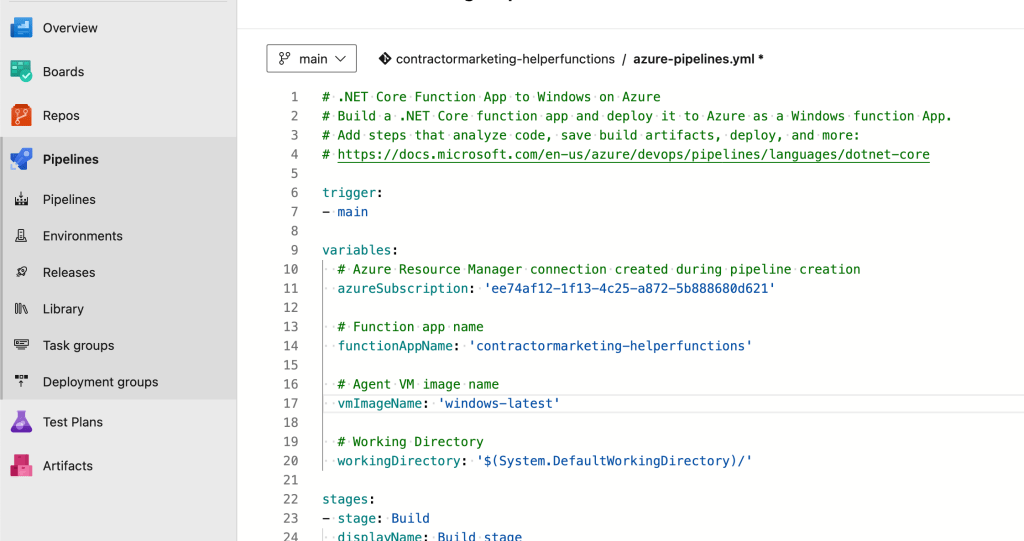
Task: Click the Task groups icon
Action: click(22, 345)
